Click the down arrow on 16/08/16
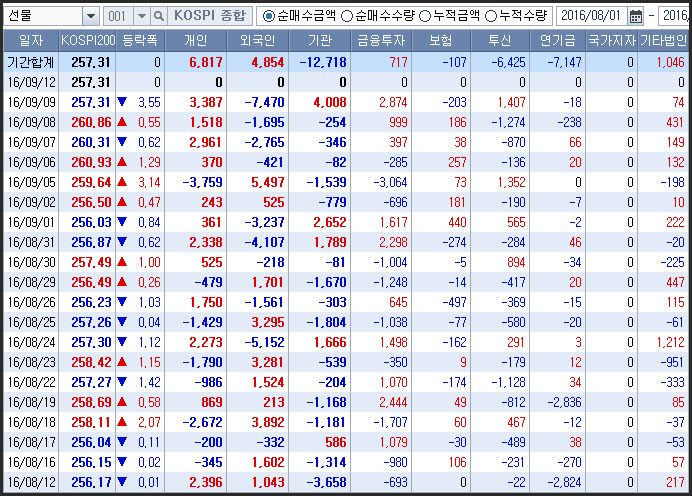Image resolution: width=692 pixels, height=496 pixels. pyautogui.click(x=122, y=462)
